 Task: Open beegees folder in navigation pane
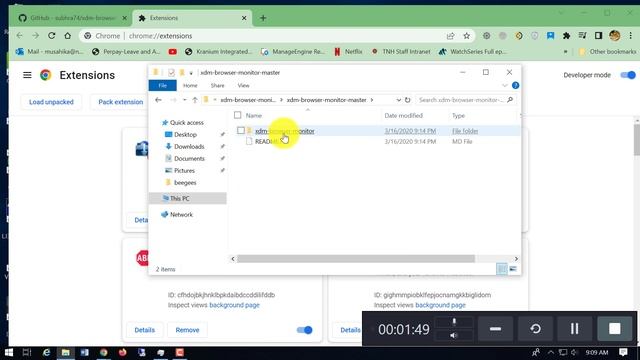click(x=185, y=182)
